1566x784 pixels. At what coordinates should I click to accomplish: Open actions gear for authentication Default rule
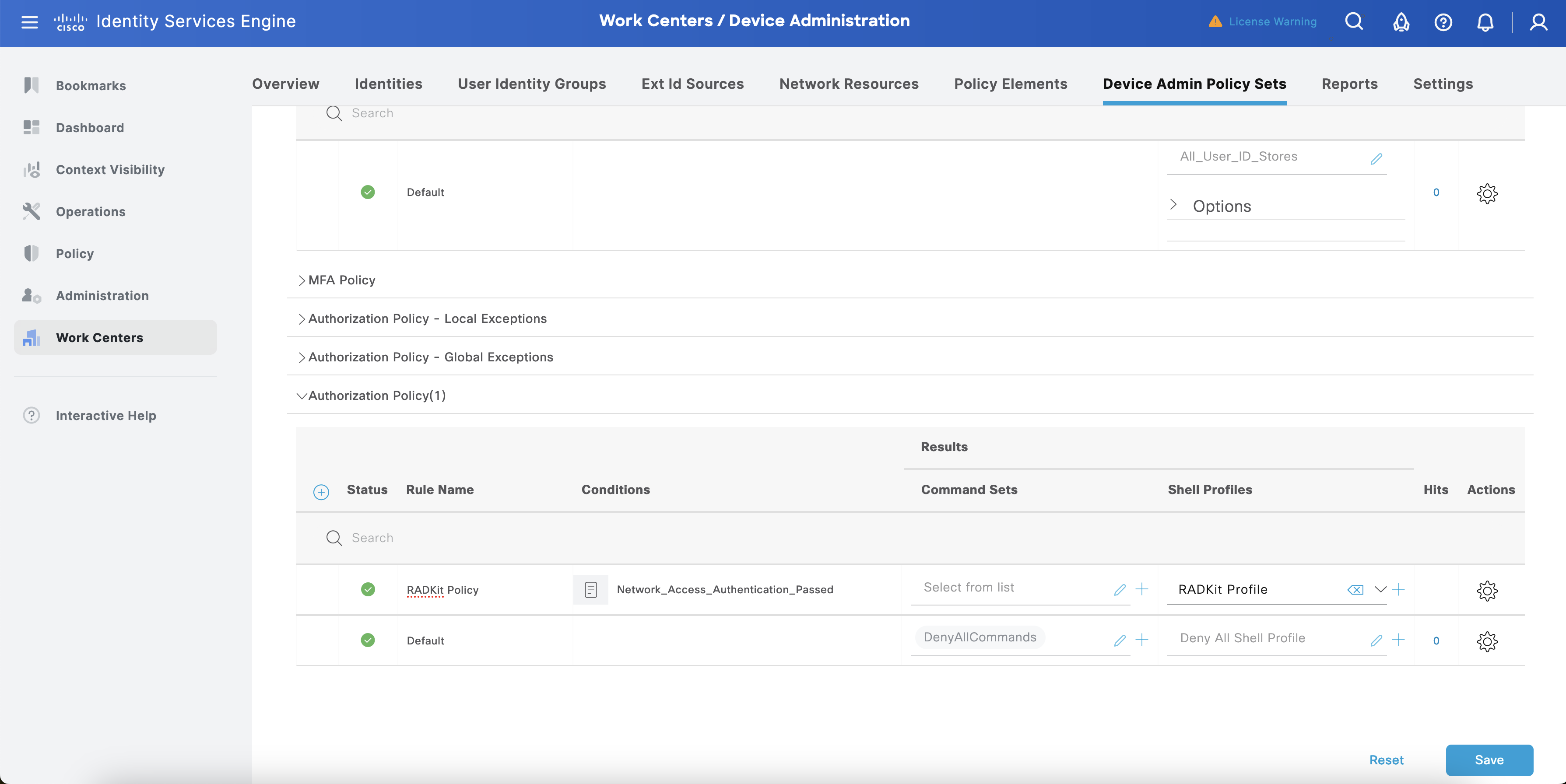tap(1487, 194)
